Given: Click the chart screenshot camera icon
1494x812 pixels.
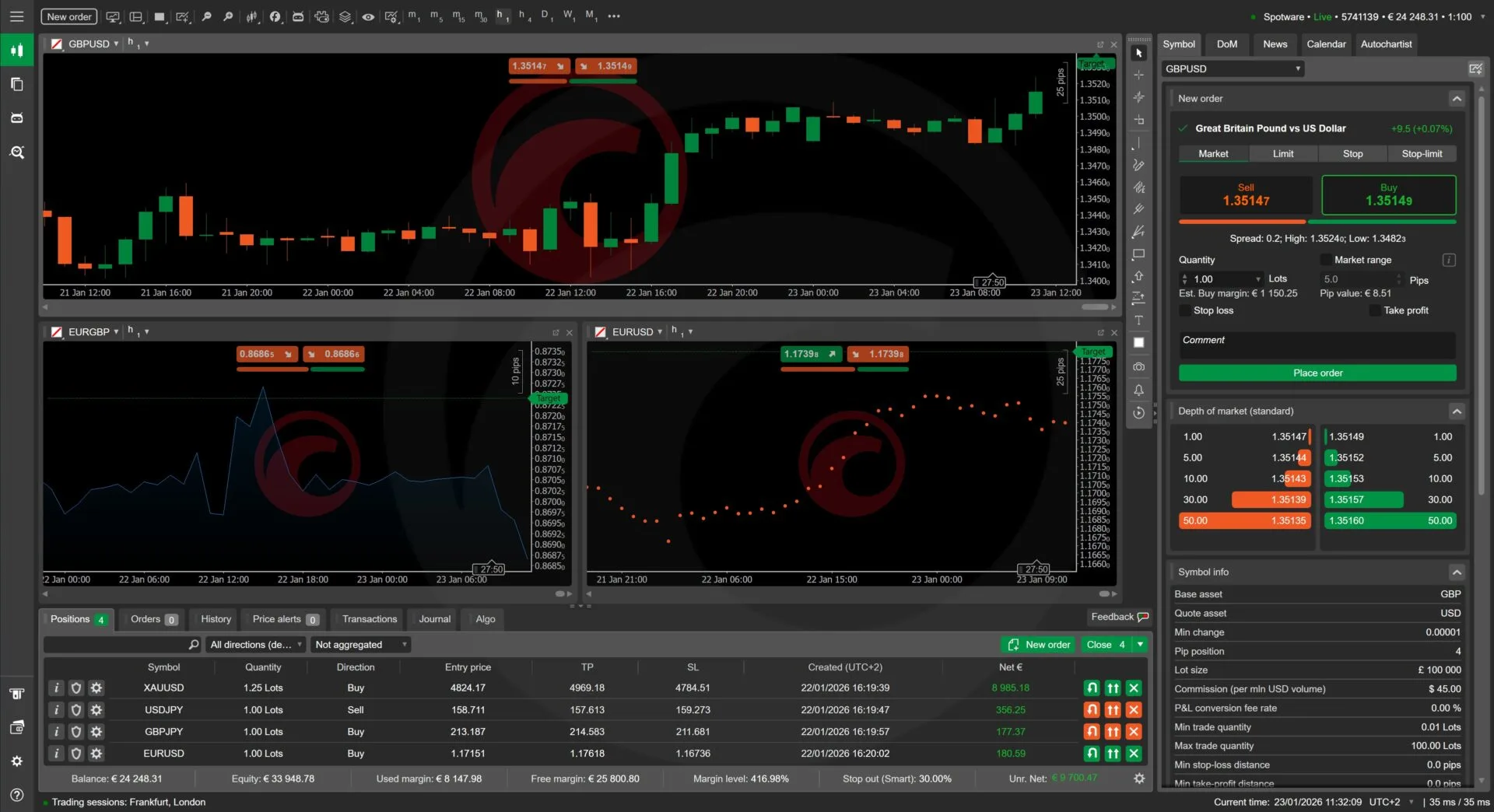Looking at the screenshot, I should click(1138, 366).
